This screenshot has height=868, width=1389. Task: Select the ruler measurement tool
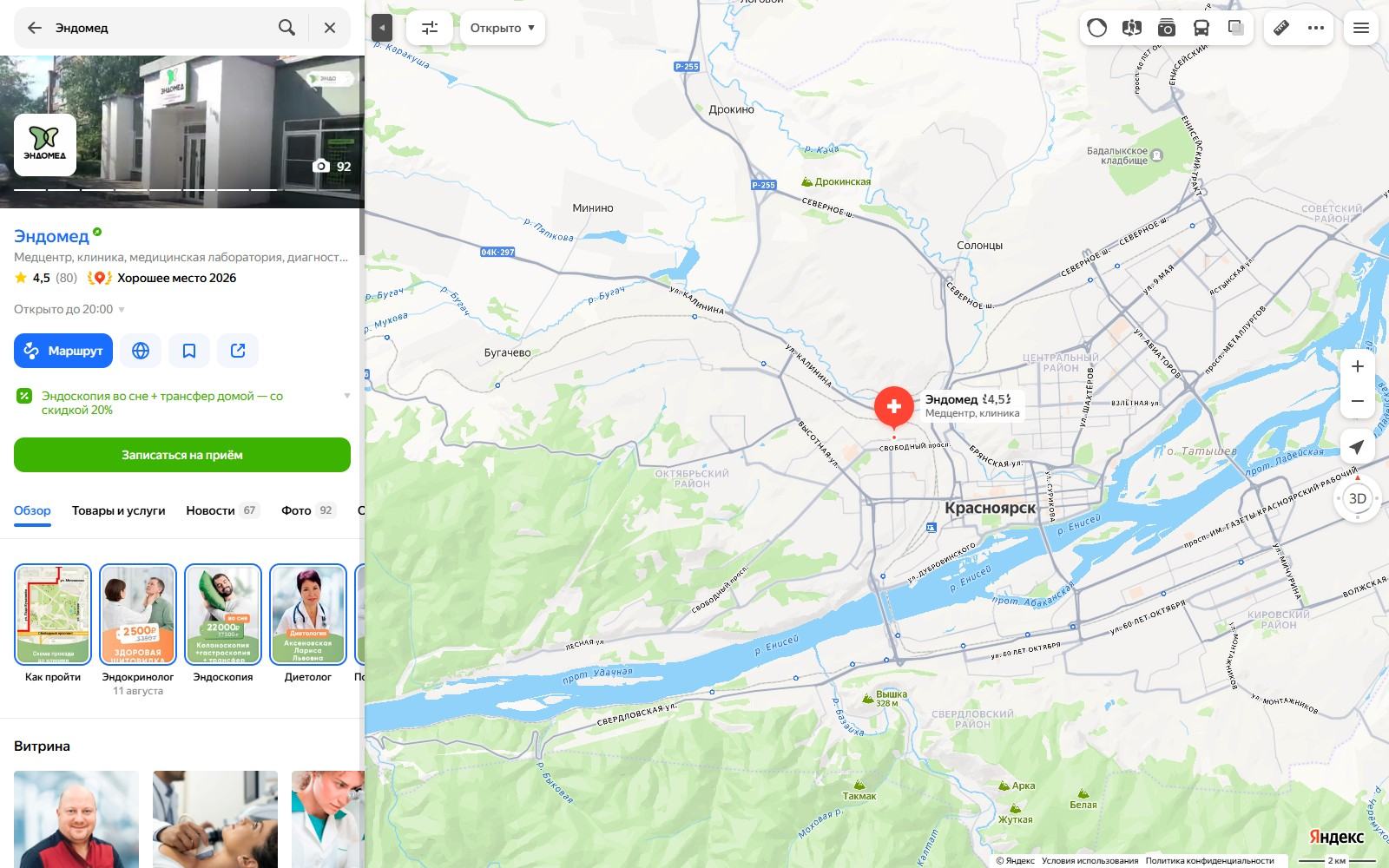click(1281, 28)
